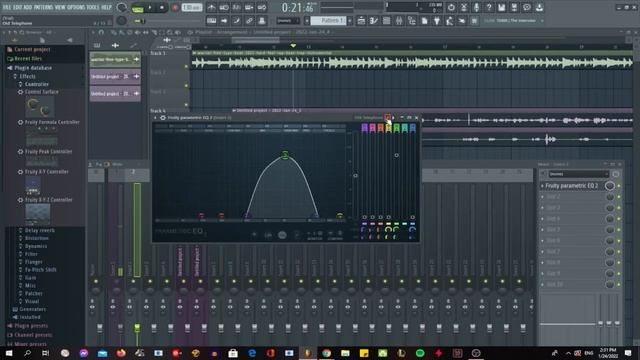The image size is (640, 360).
Task: Click the speech bubble icon in toolbar
Action: pyautogui.click(x=527, y=7)
